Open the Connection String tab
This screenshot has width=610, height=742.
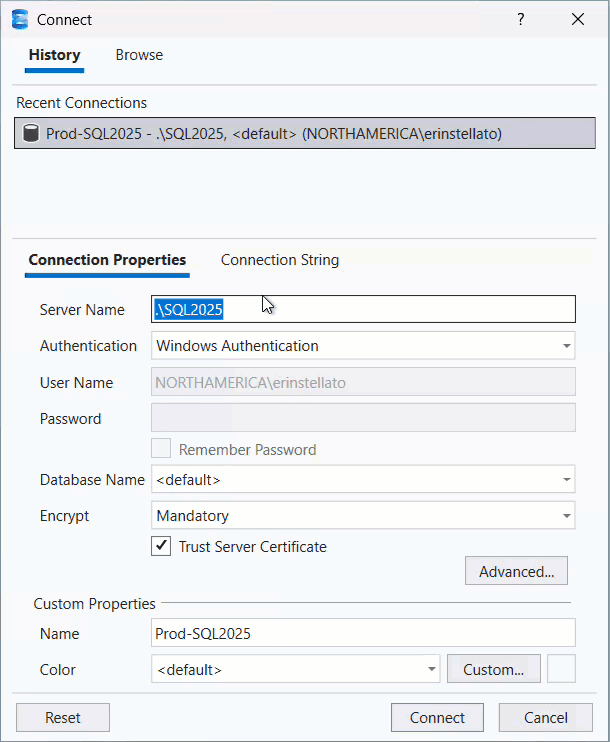(280, 260)
